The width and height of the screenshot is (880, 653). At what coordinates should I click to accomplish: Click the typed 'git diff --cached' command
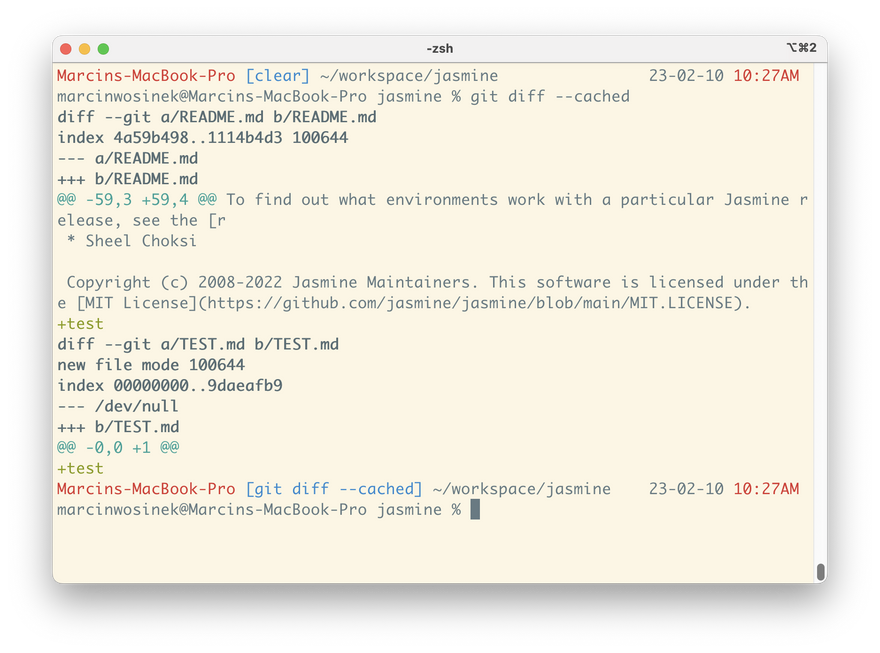click(x=550, y=97)
